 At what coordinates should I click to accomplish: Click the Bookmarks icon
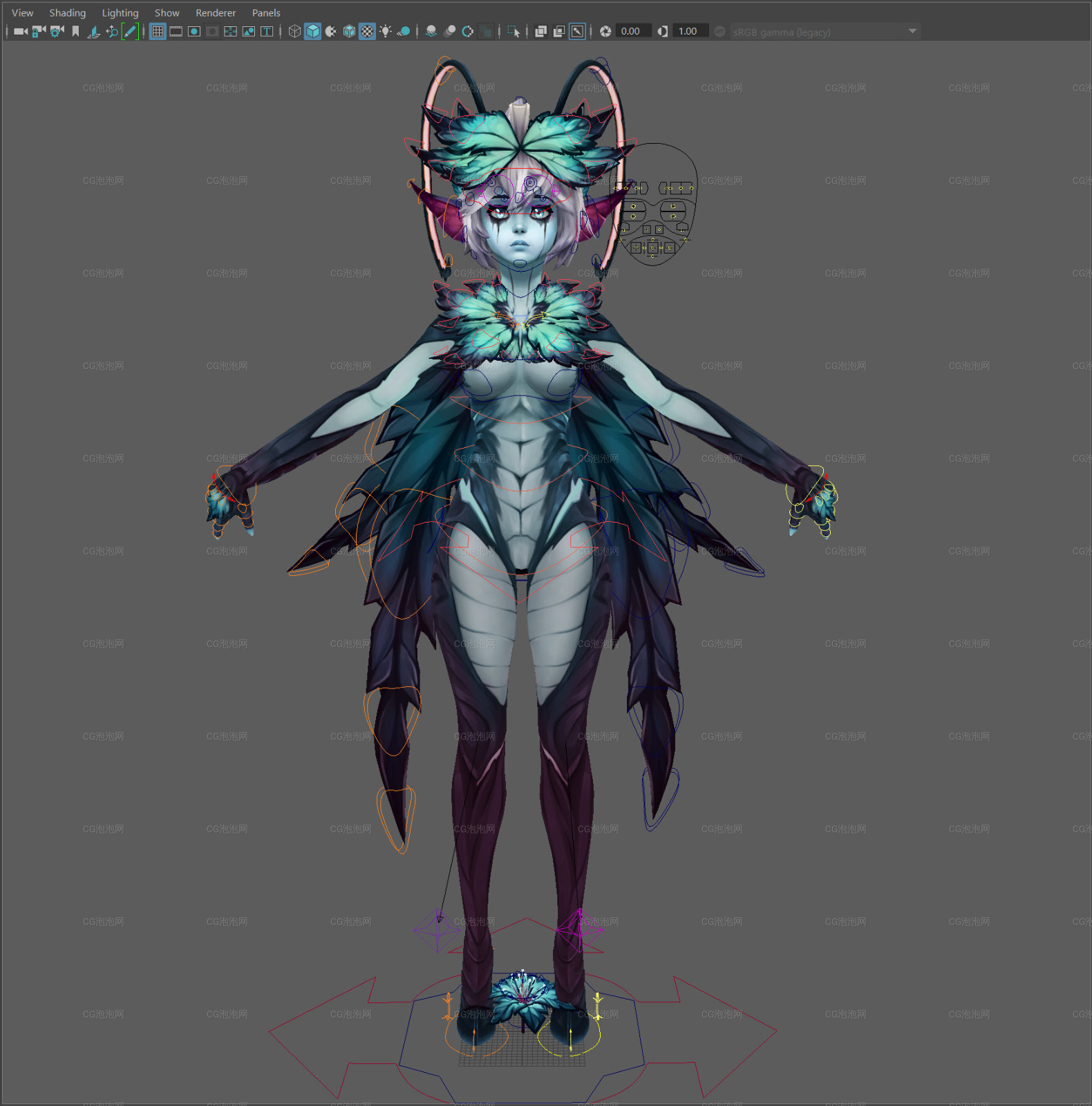(75, 31)
